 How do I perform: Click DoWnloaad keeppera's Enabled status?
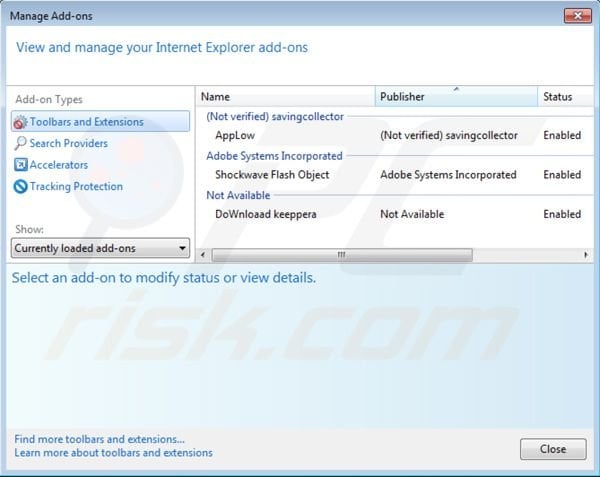(x=562, y=214)
